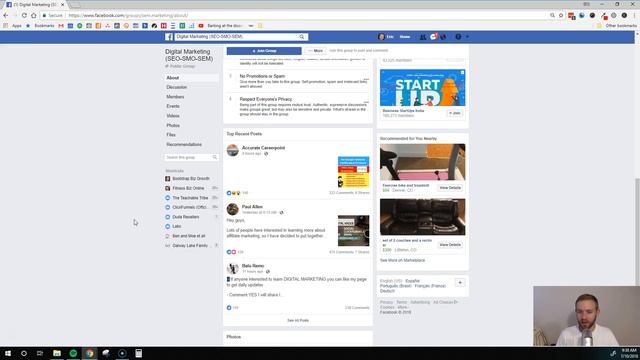Viewport: 640px width, 360px height.
Task: Open the Labs shortcut link
Action: coord(177,227)
